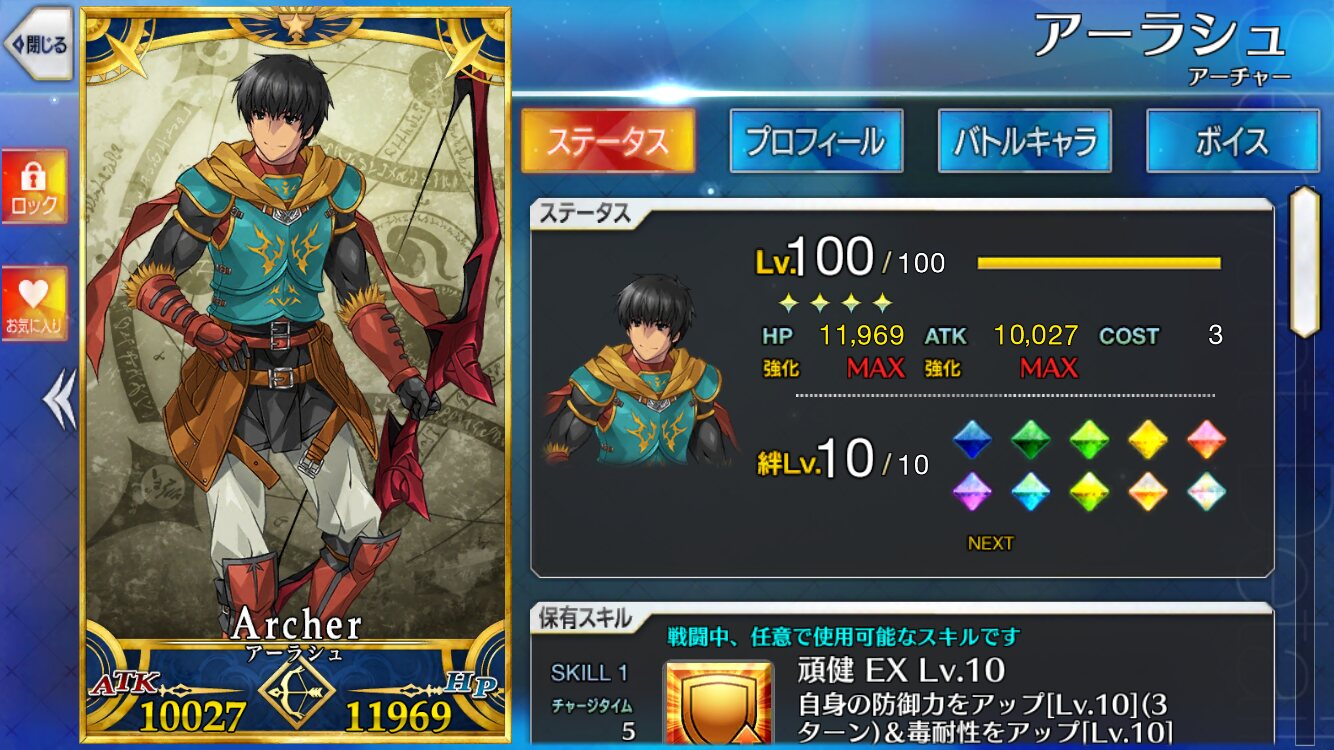Click the rainbow white bond crystal icon

point(1207,491)
